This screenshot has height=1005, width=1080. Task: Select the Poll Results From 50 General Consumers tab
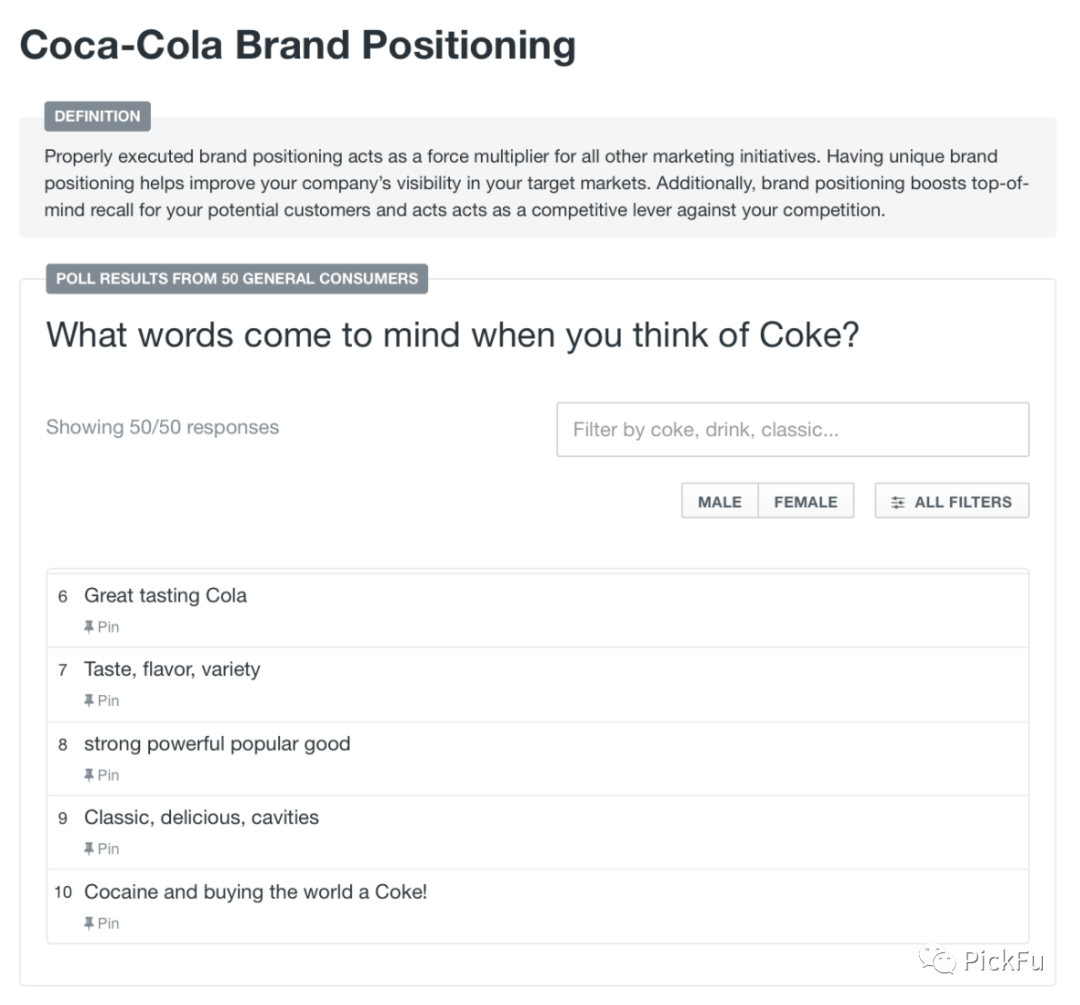(237, 278)
